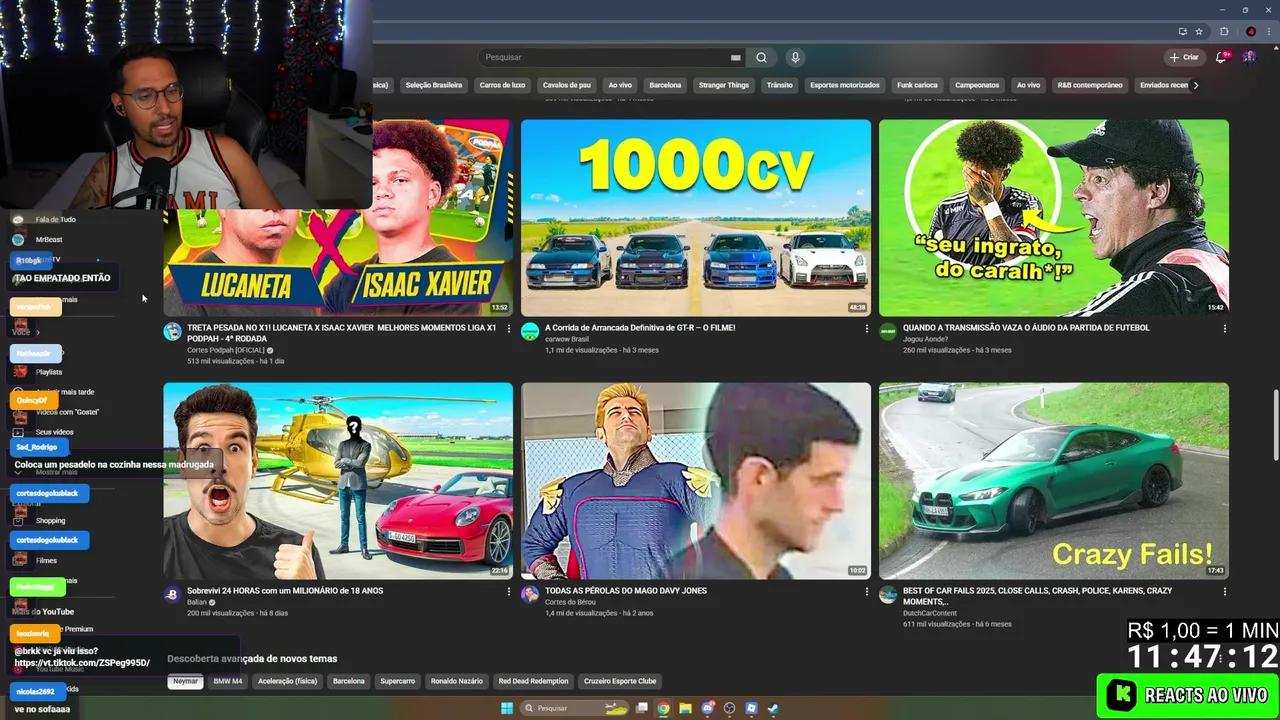Open title TODAS AS PÉROLAS DO MAGO DAVY JONES
The width and height of the screenshot is (1280, 720).
click(x=626, y=591)
